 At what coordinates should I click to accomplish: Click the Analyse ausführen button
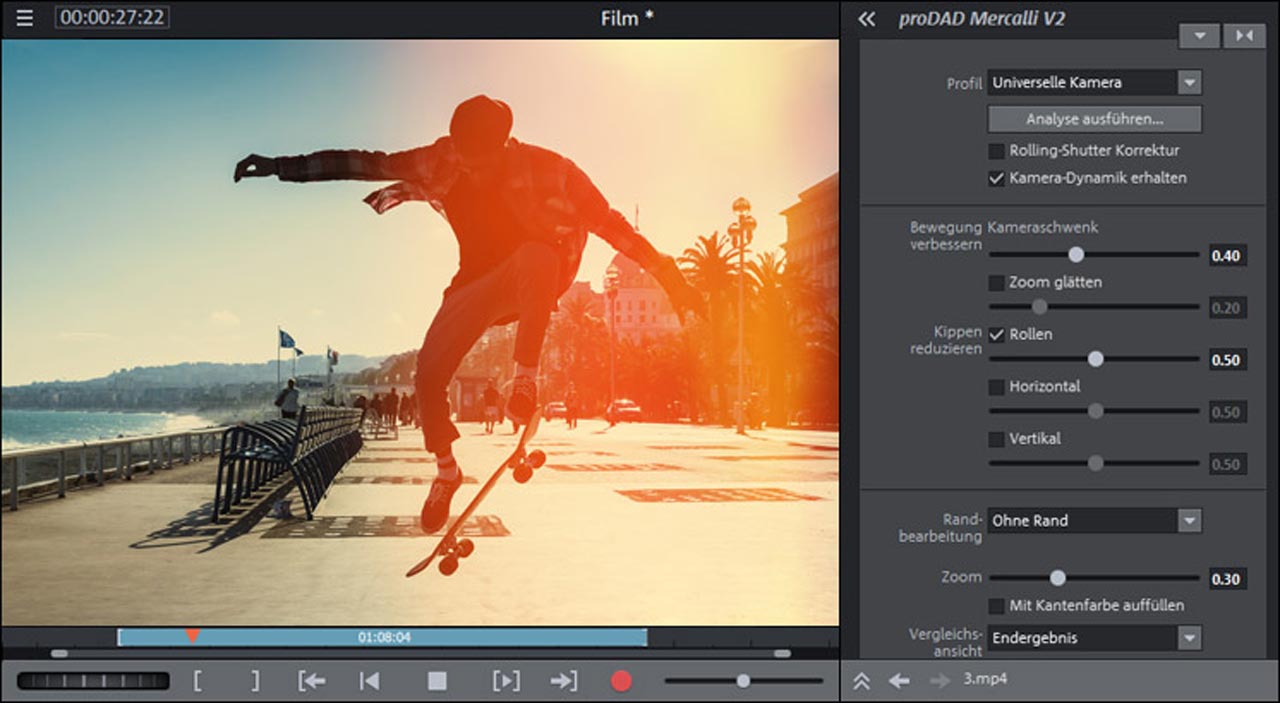pyautogui.click(x=1094, y=119)
